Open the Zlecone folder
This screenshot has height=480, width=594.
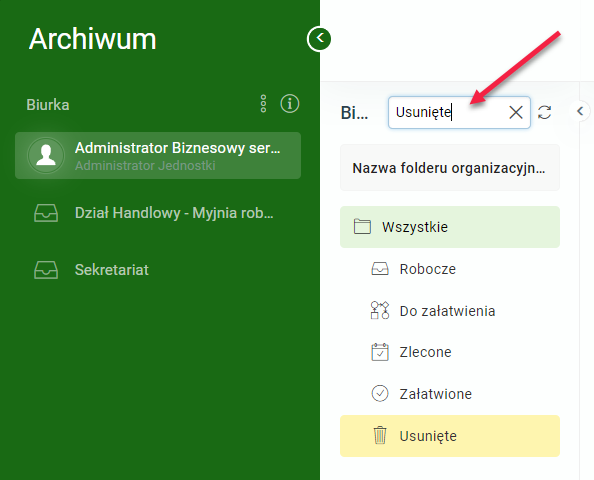450,352
